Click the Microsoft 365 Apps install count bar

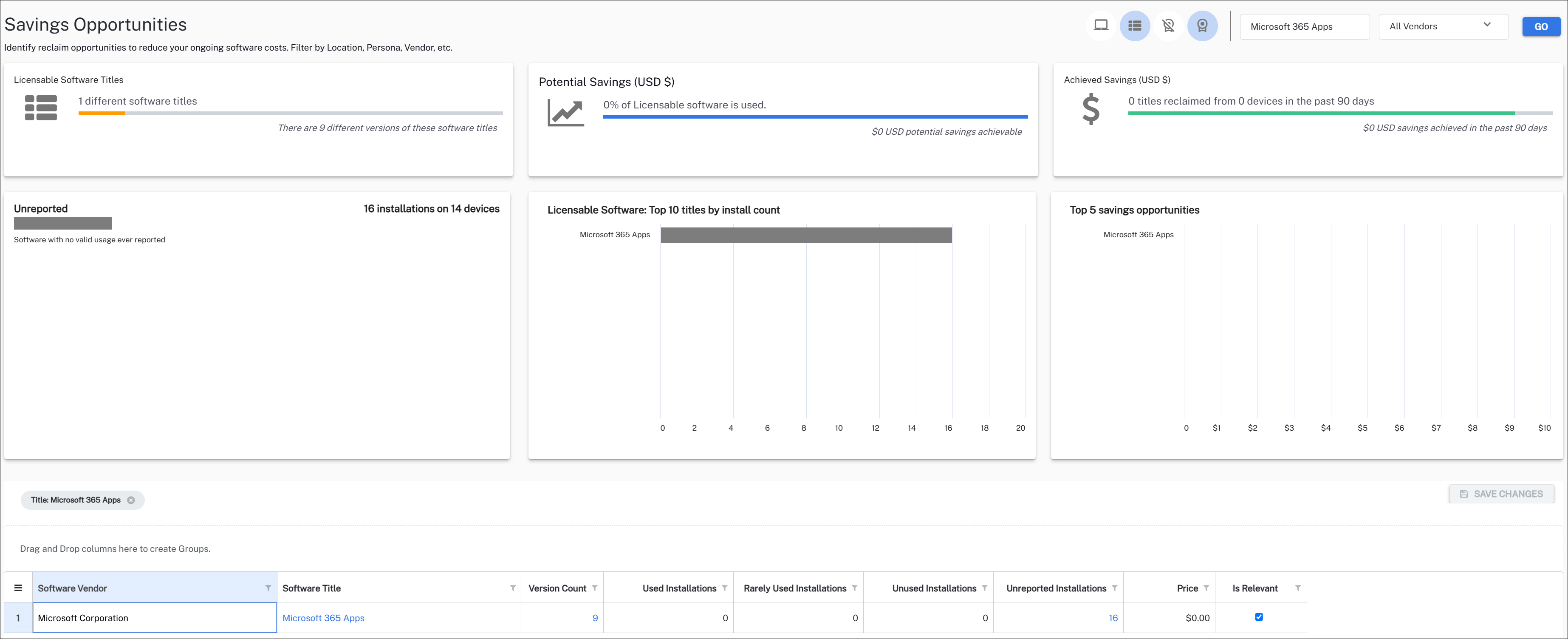[806, 235]
